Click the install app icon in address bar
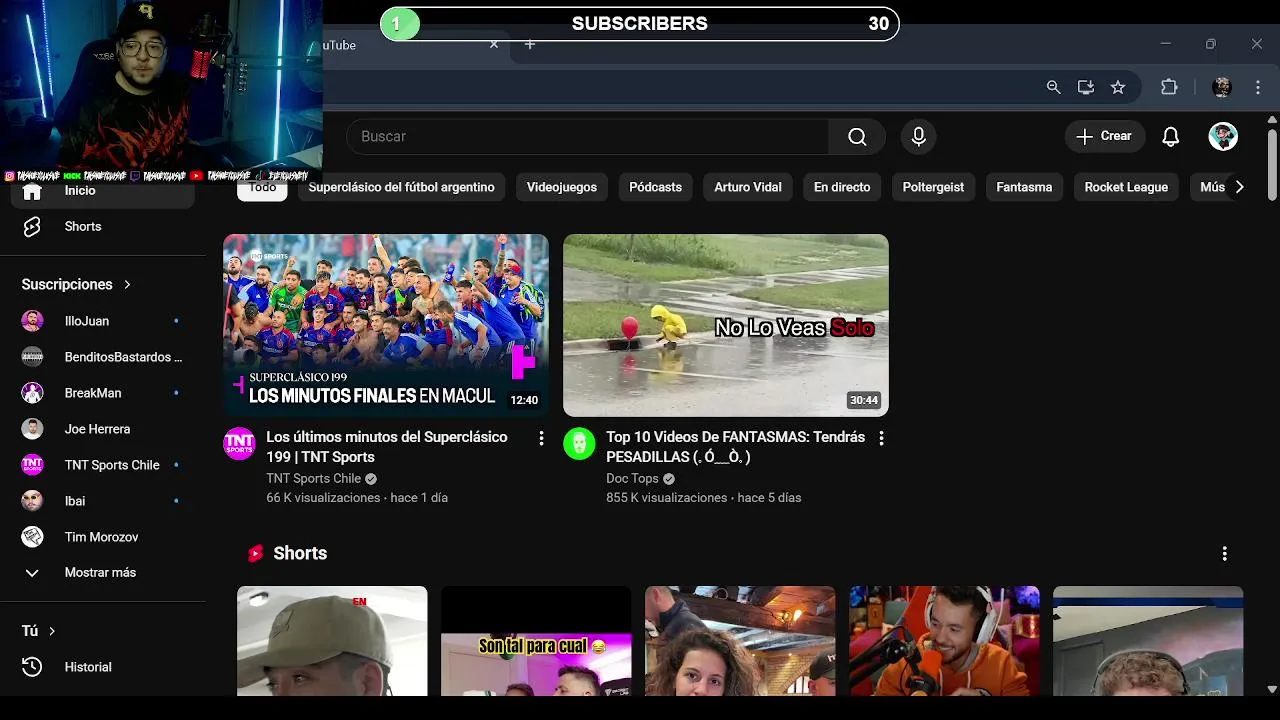The image size is (1280, 720). pyautogui.click(x=1086, y=87)
